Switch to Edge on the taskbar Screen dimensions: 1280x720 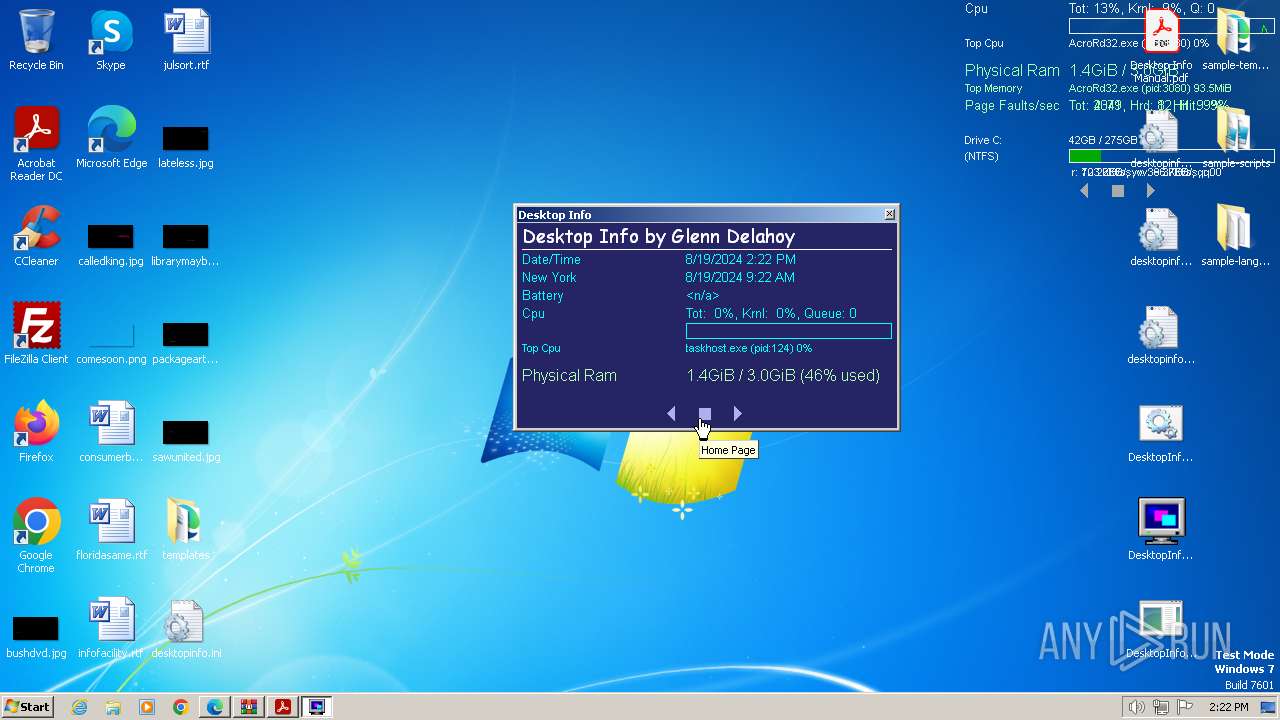[x=215, y=707]
